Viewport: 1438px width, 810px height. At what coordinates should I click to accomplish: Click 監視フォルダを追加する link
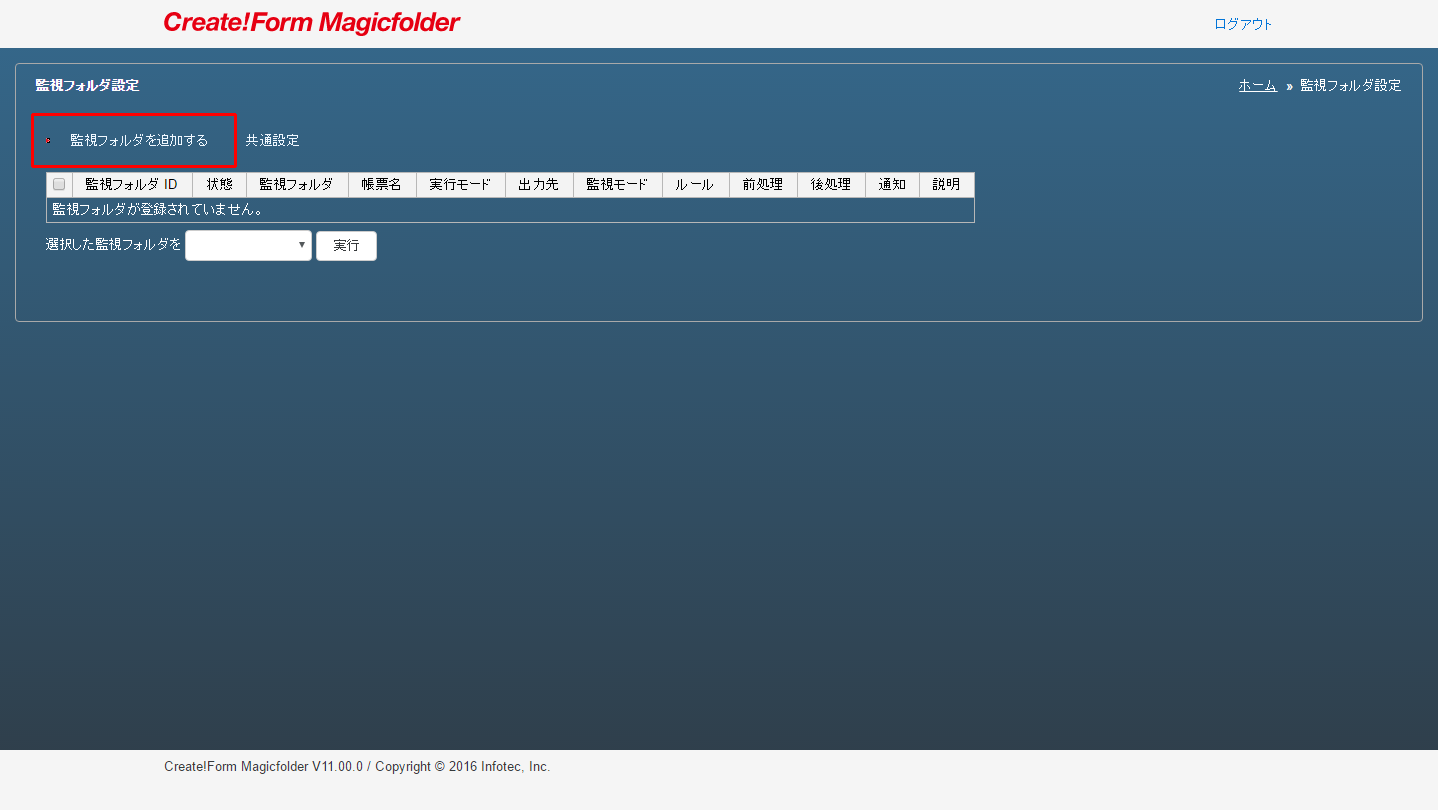coord(139,140)
